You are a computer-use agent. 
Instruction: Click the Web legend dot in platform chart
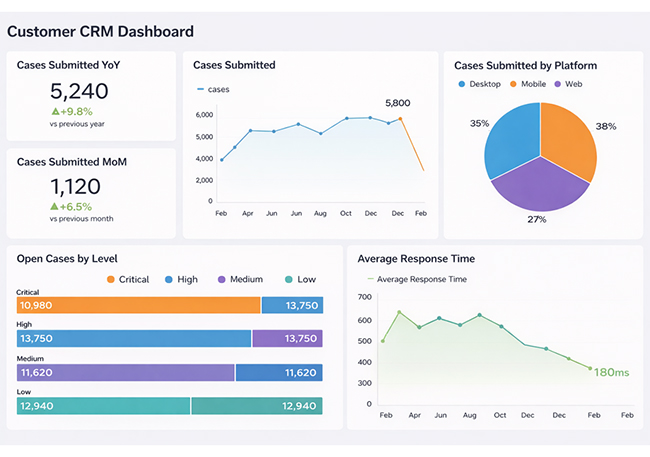click(558, 84)
